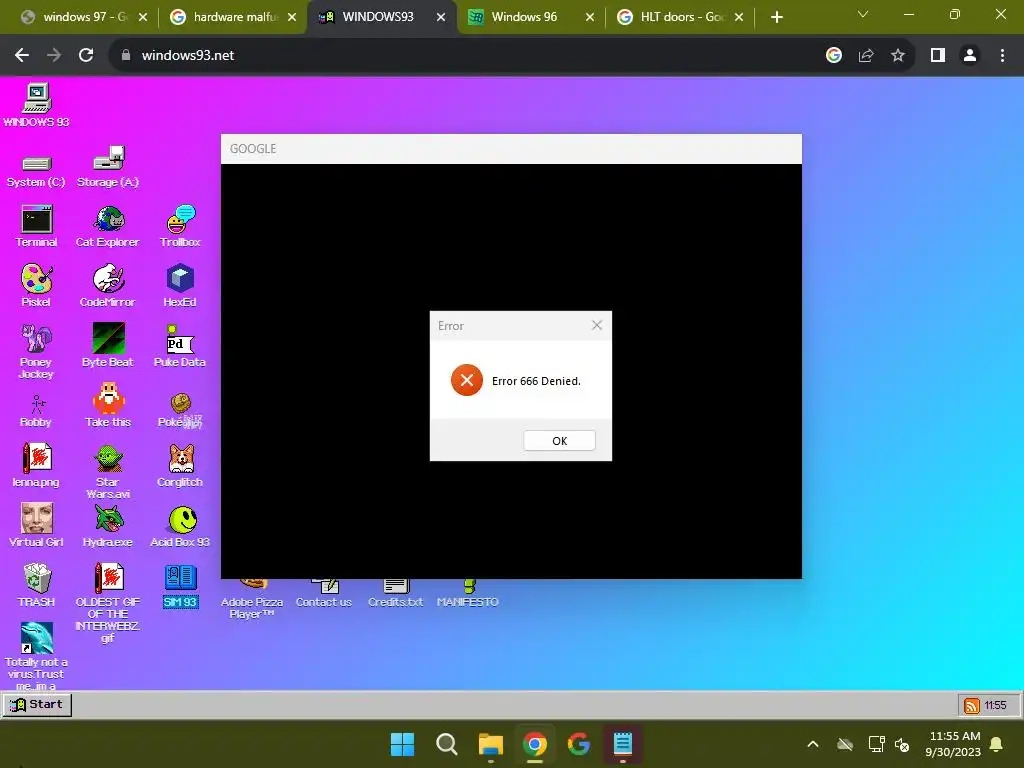This screenshot has height=768, width=1024.
Task: Click the Windows 93 Start button
Action: point(37,705)
